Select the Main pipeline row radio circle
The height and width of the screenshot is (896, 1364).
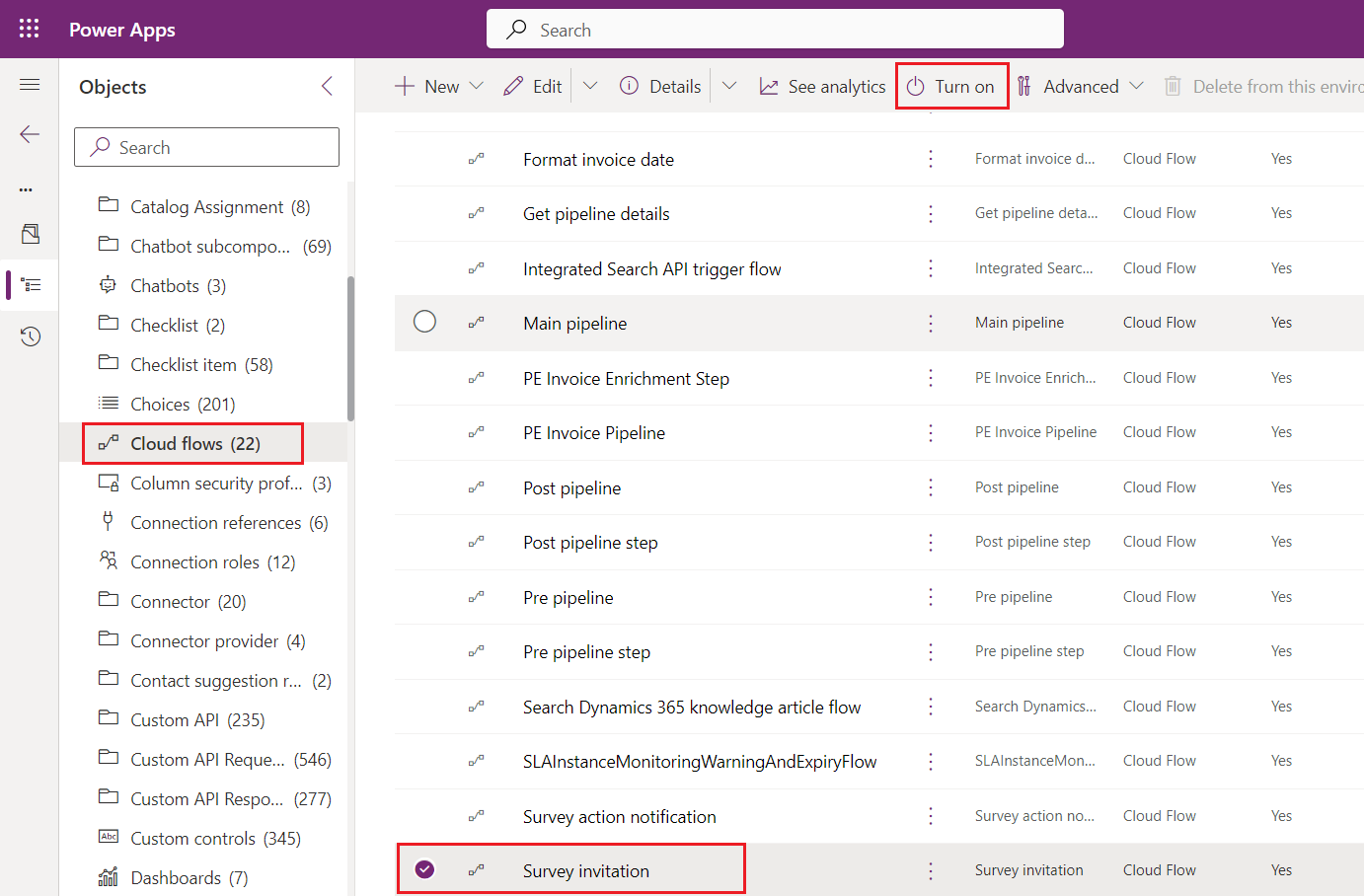(424, 322)
